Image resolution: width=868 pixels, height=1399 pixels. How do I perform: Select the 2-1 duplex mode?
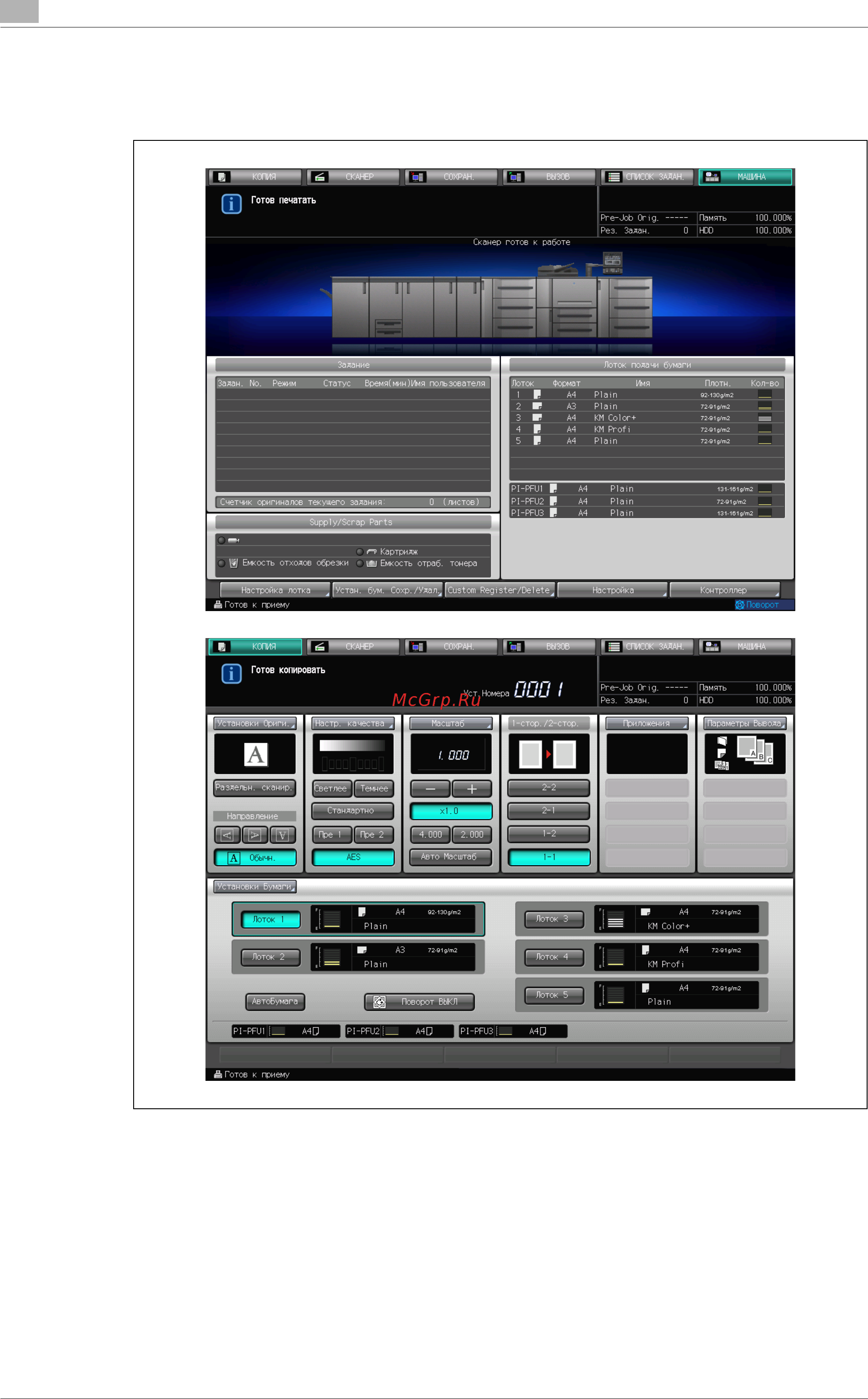[x=549, y=810]
